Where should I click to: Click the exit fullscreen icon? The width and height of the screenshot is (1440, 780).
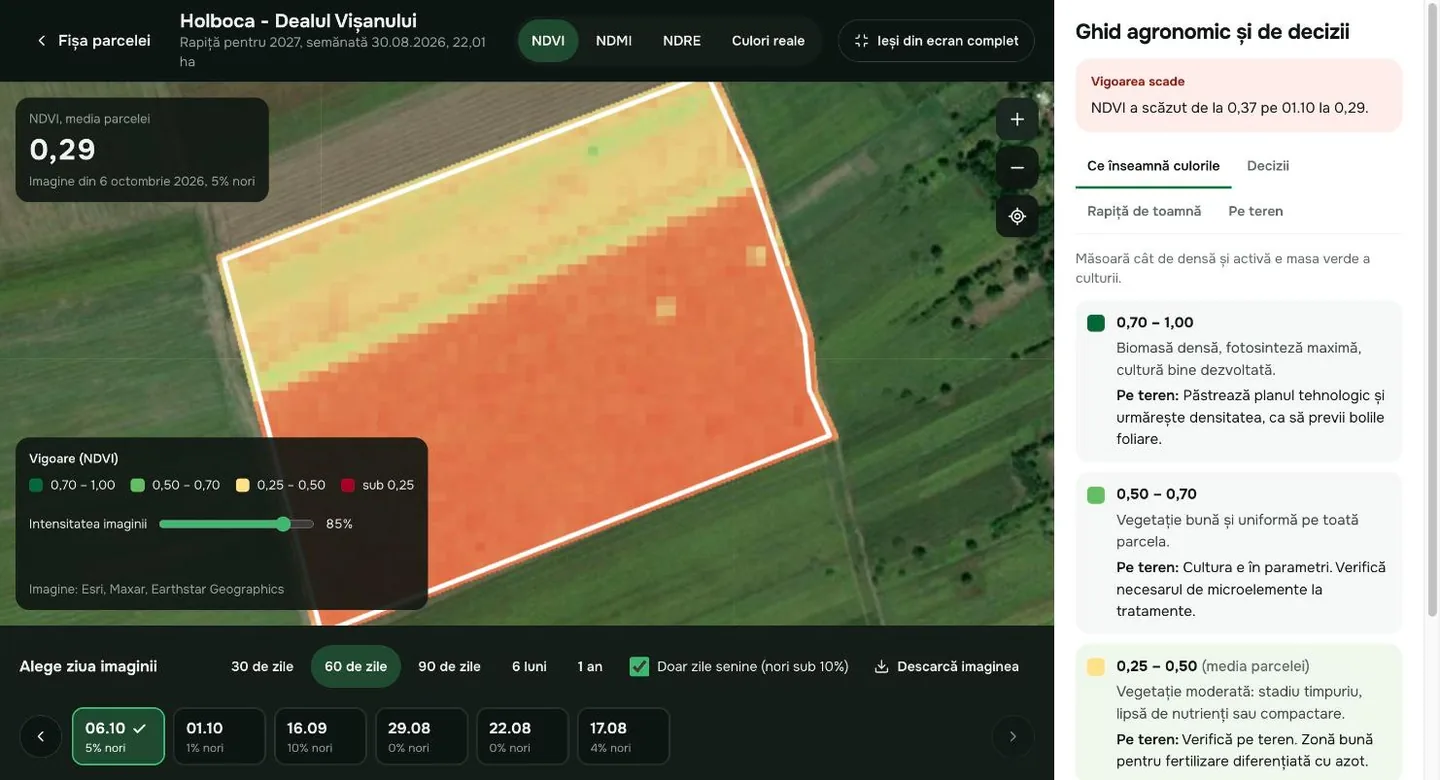coord(861,41)
